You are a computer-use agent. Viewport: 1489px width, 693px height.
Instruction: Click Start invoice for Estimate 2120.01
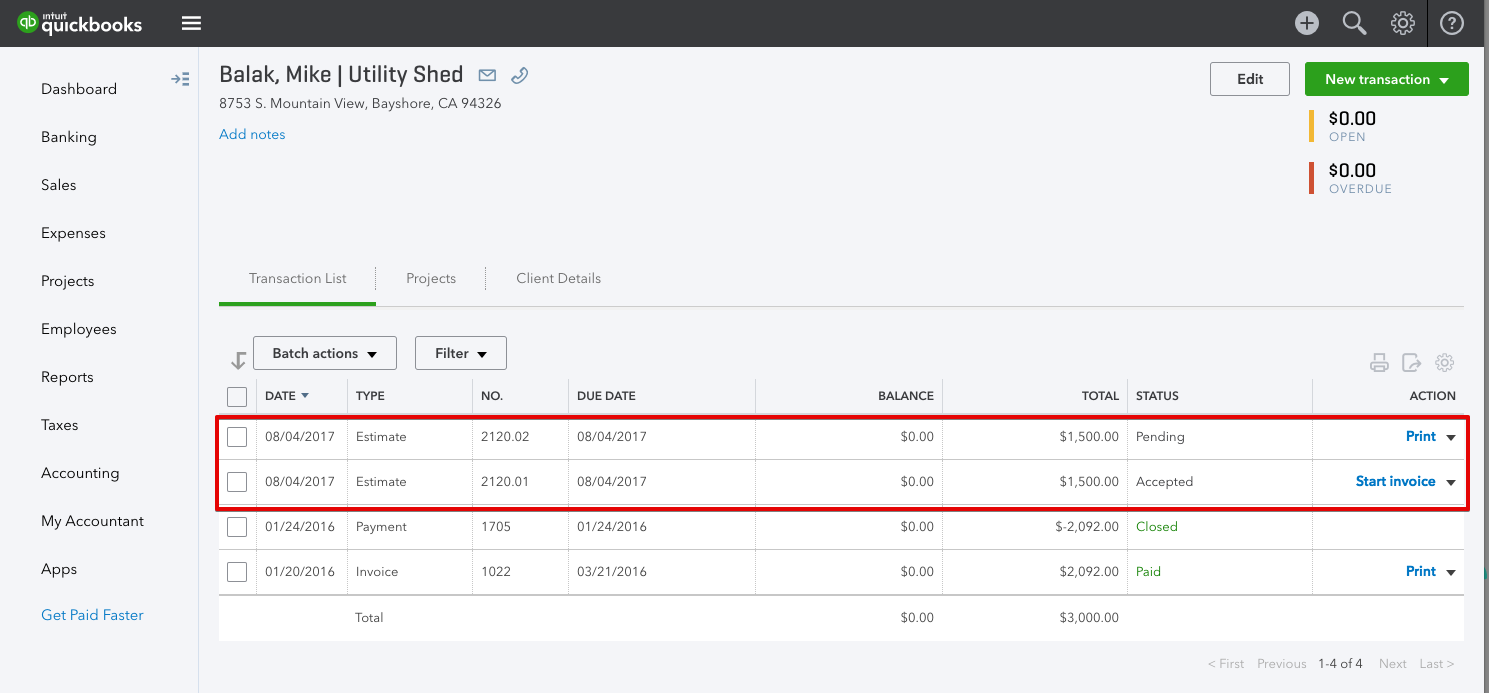tap(1395, 481)
